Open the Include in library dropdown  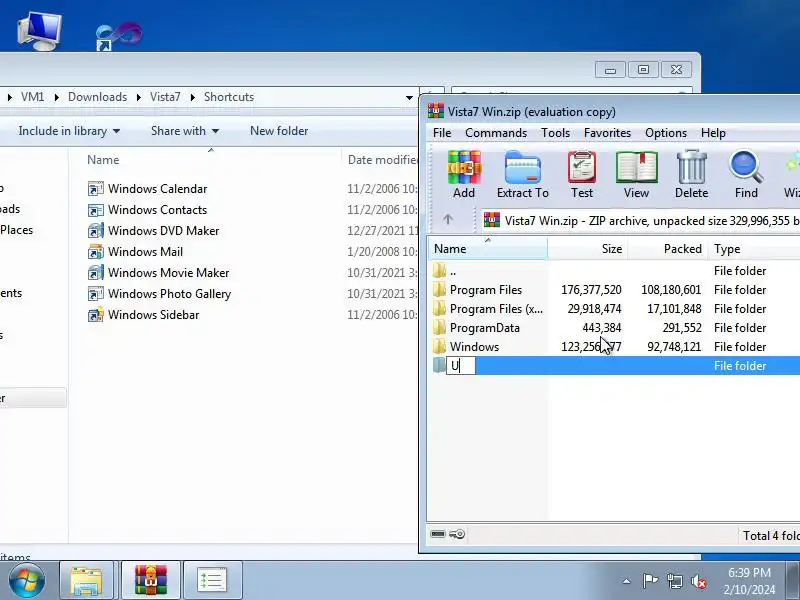click(x=69, y=131)
